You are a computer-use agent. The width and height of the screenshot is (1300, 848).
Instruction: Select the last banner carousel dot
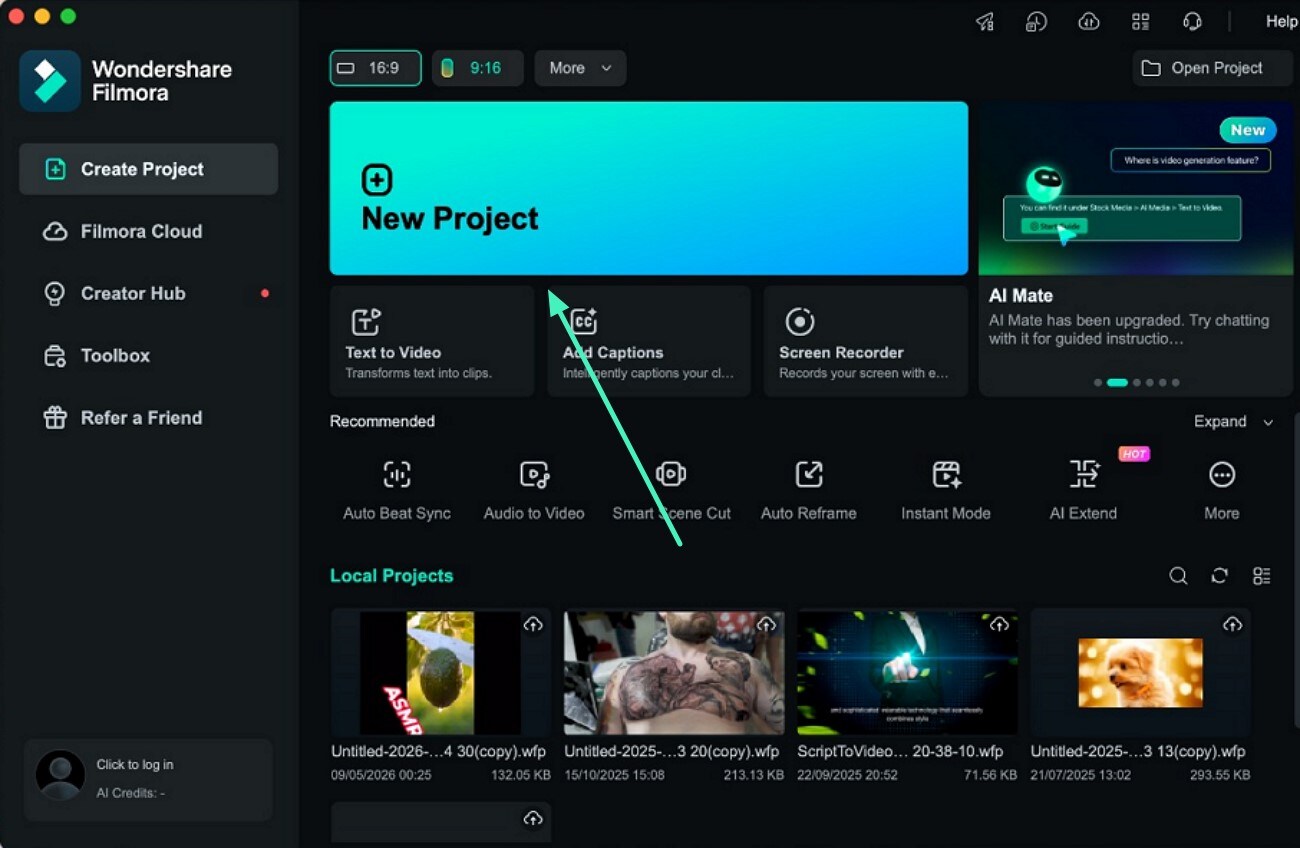pyautogui.click(x=1175, y=382)
